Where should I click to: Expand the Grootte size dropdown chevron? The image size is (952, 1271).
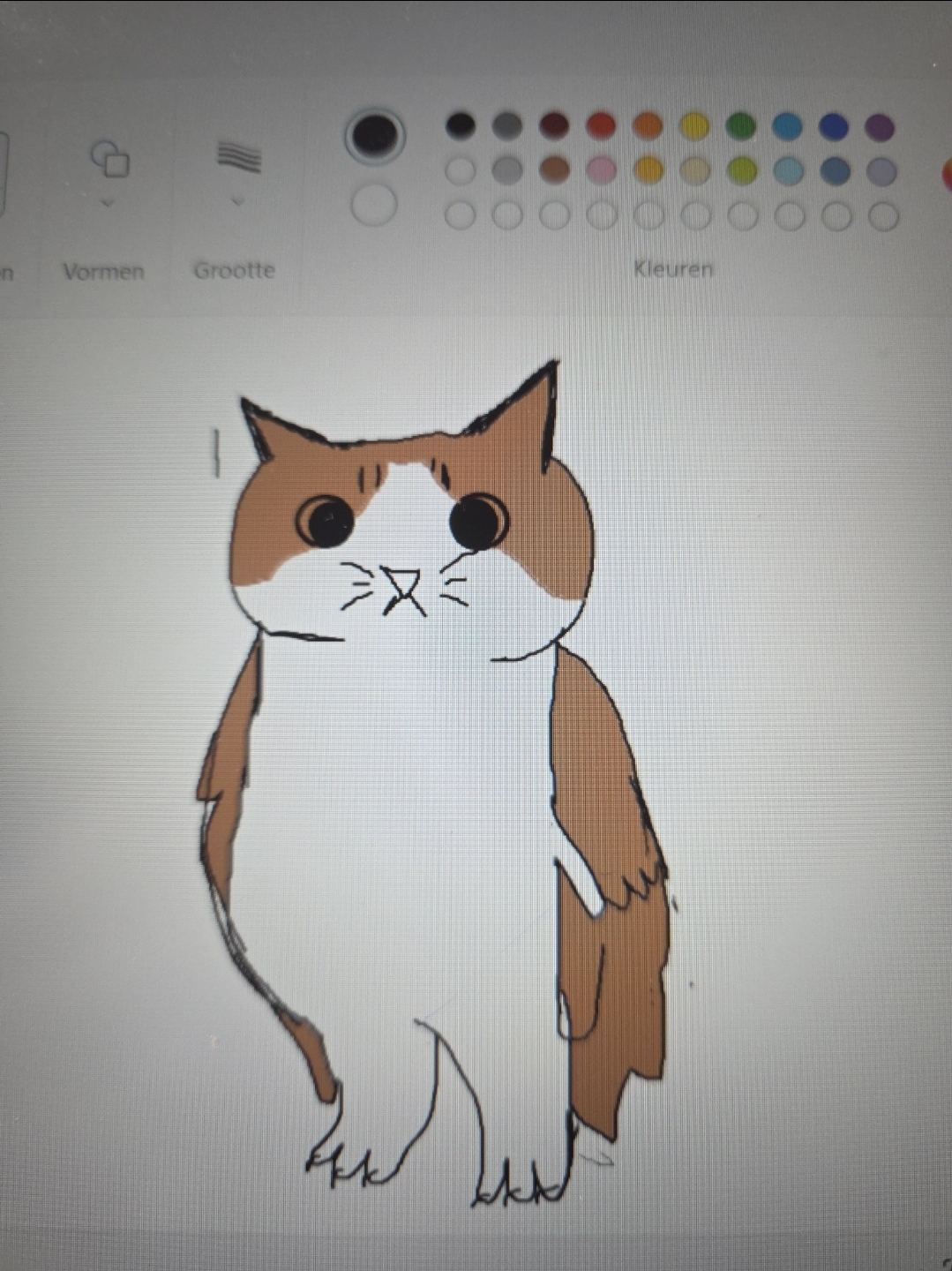pos(236,202)
